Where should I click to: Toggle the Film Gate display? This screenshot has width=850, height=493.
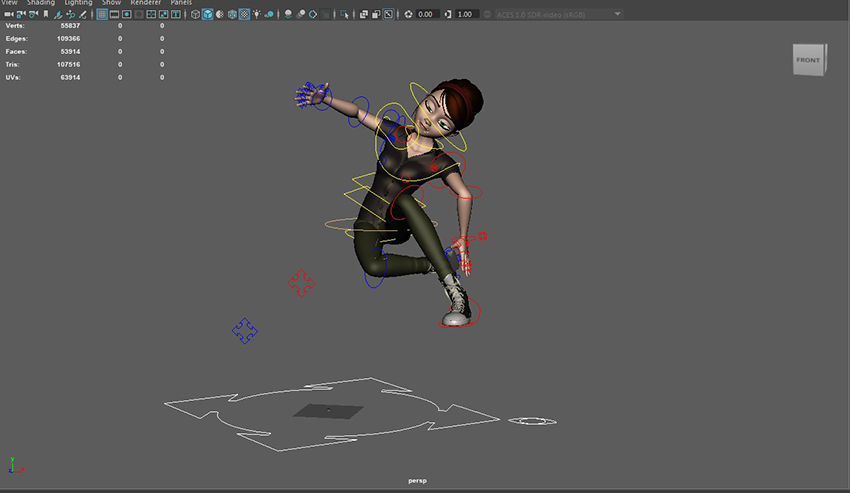click(114, 15)
